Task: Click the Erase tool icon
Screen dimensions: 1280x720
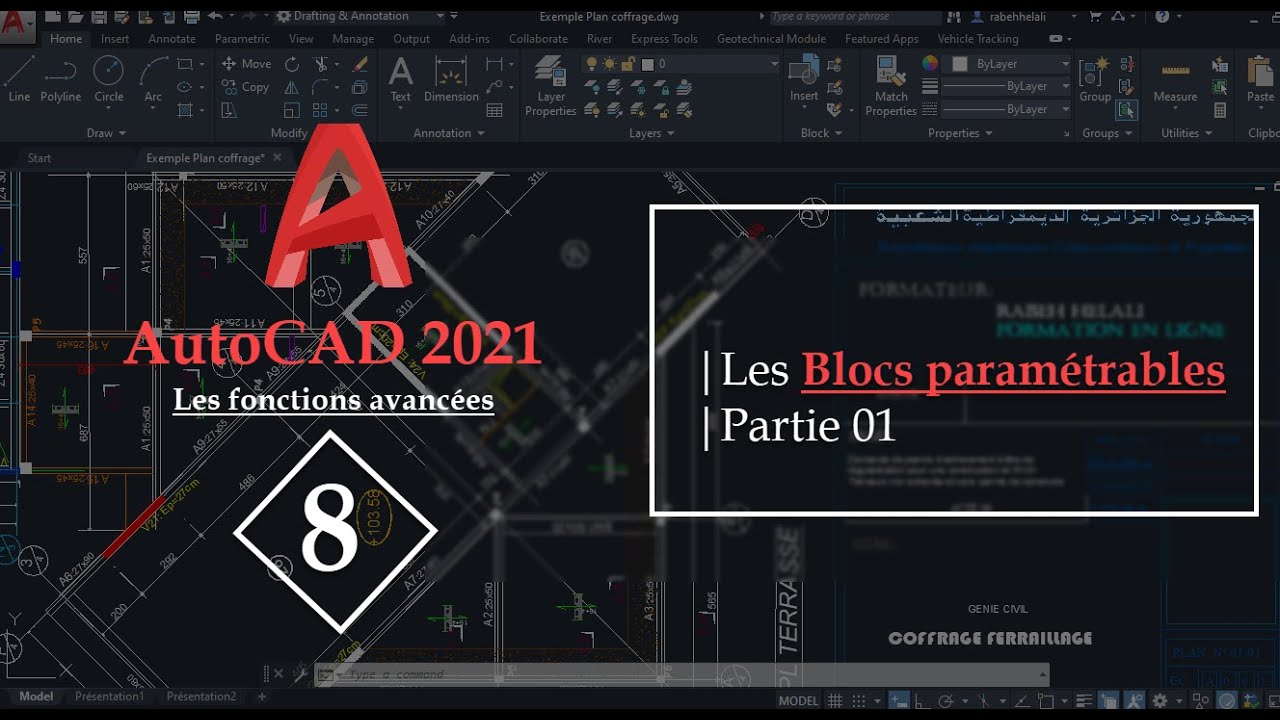Action: click(360, 64)
